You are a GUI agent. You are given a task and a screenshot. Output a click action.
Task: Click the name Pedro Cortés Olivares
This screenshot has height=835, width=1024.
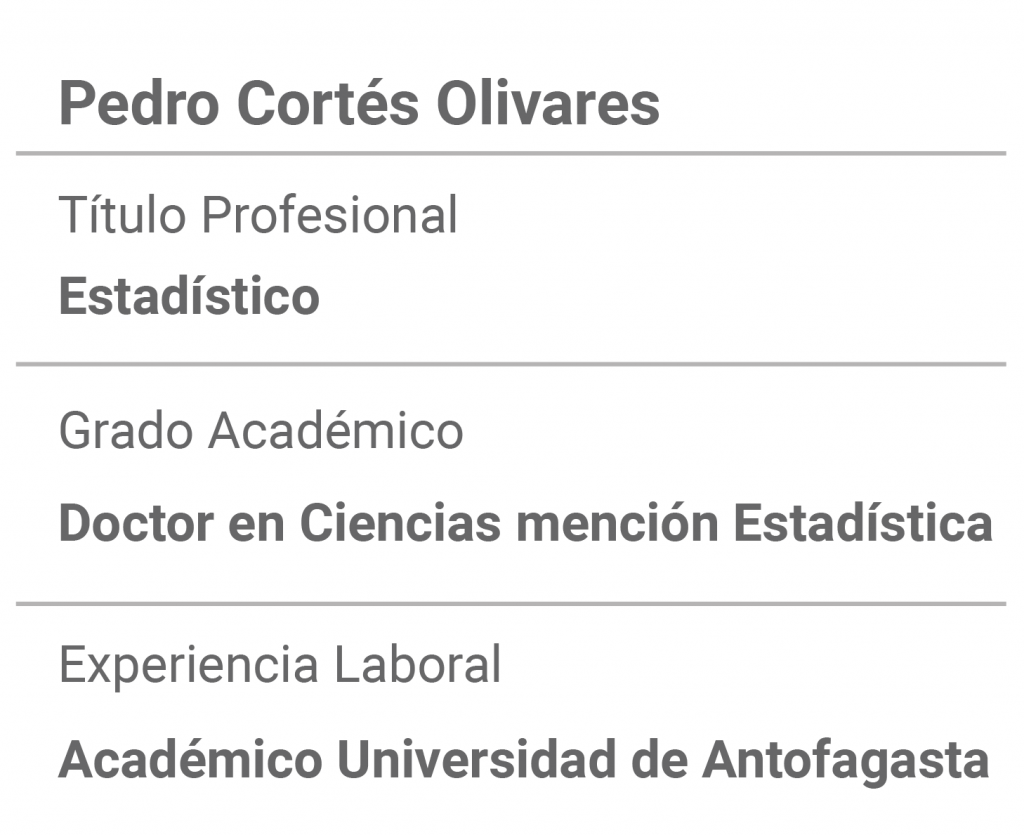pyautogui.click(x=359, y=103)
